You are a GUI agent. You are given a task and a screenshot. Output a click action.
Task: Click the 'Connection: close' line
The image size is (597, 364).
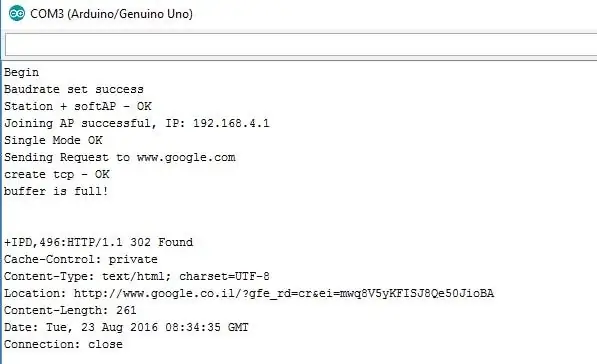pos(63,344)
